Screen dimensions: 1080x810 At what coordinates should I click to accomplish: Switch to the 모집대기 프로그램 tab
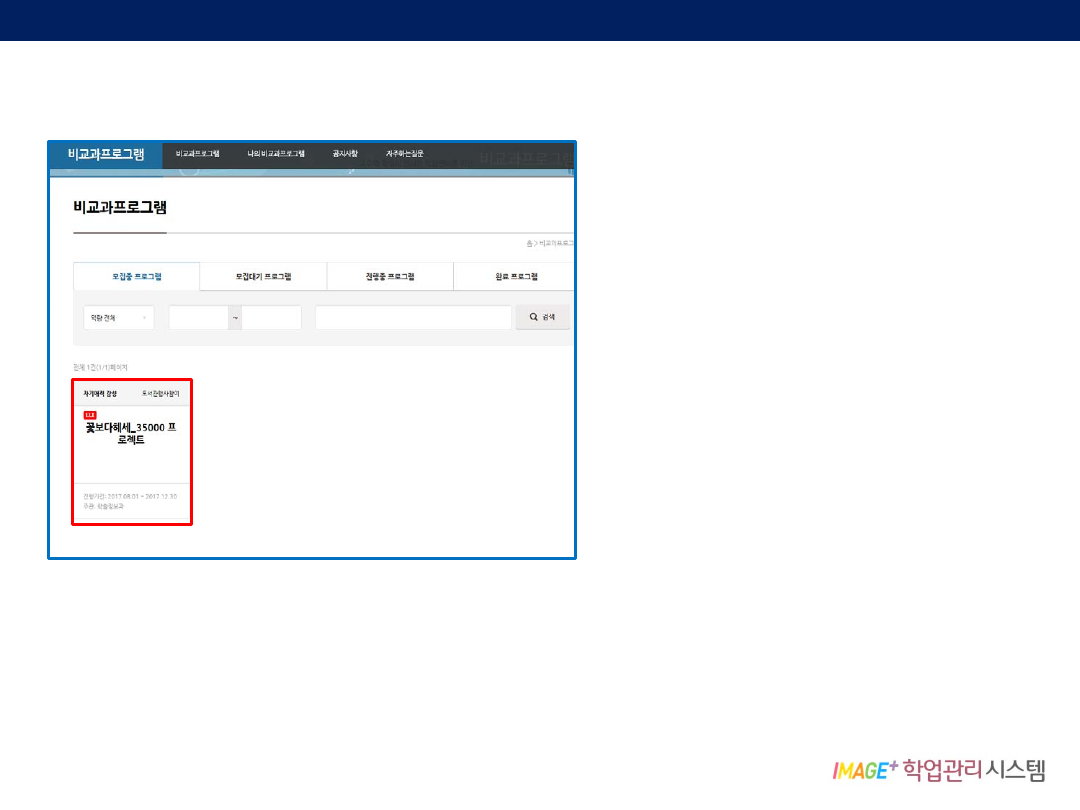point(263,276)
